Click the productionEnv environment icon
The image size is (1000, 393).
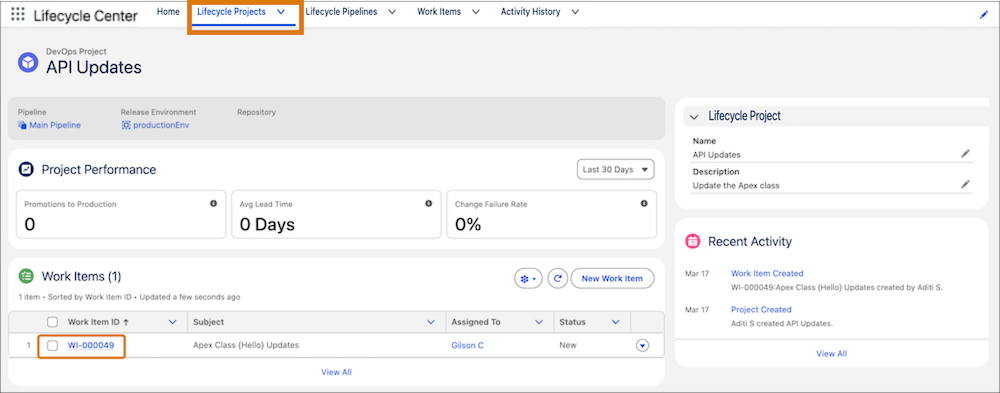point(126,125)
